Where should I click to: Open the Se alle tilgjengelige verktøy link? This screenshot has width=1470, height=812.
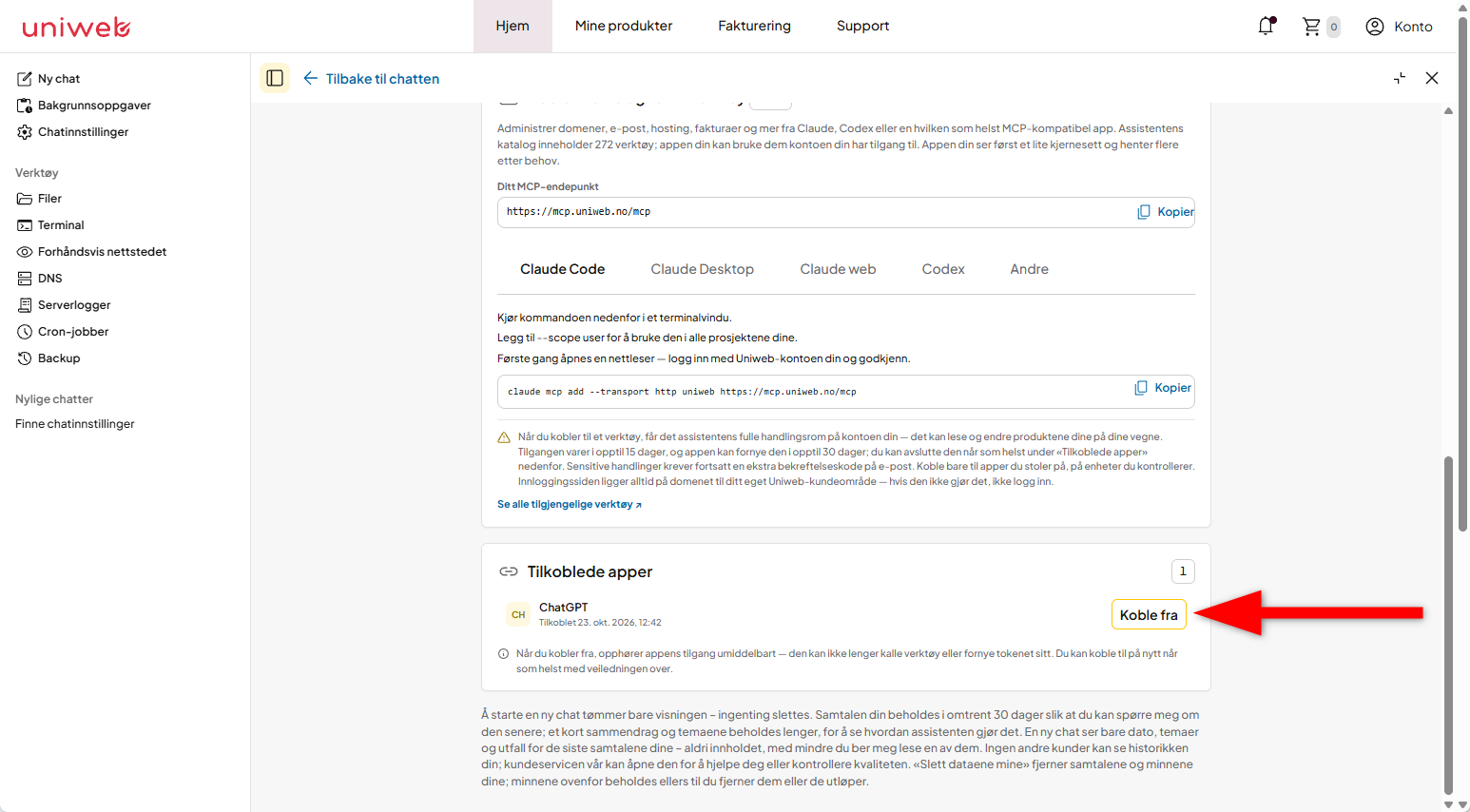[x=570, y=505]
